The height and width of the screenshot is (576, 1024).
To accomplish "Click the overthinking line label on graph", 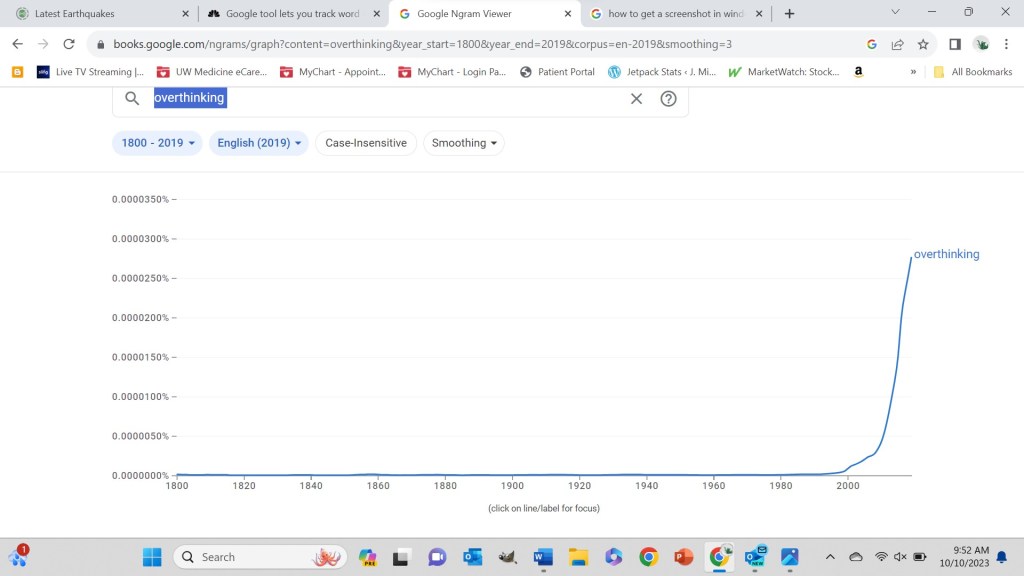I will click(x=946, y=254).
